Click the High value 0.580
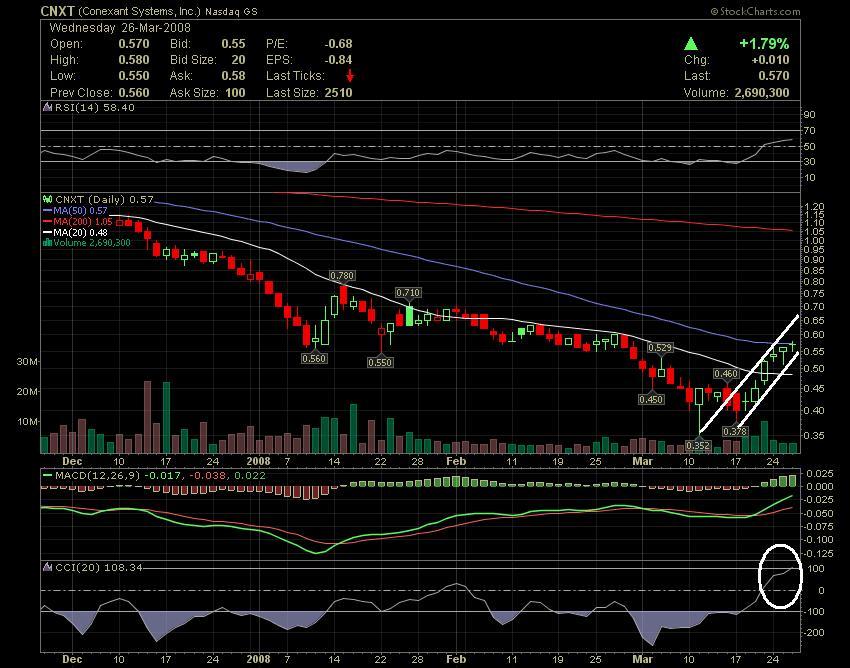The image size is (850, 668). (133, 60)
